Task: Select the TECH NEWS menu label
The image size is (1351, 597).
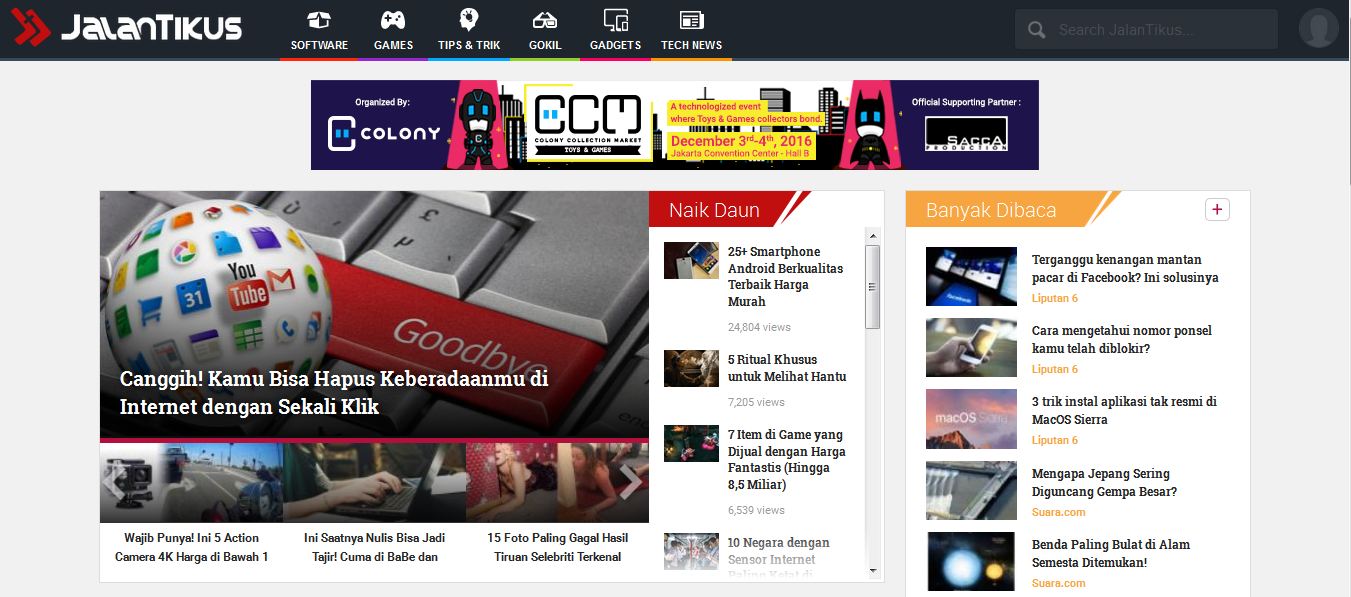Action: [x=691, y=45]
